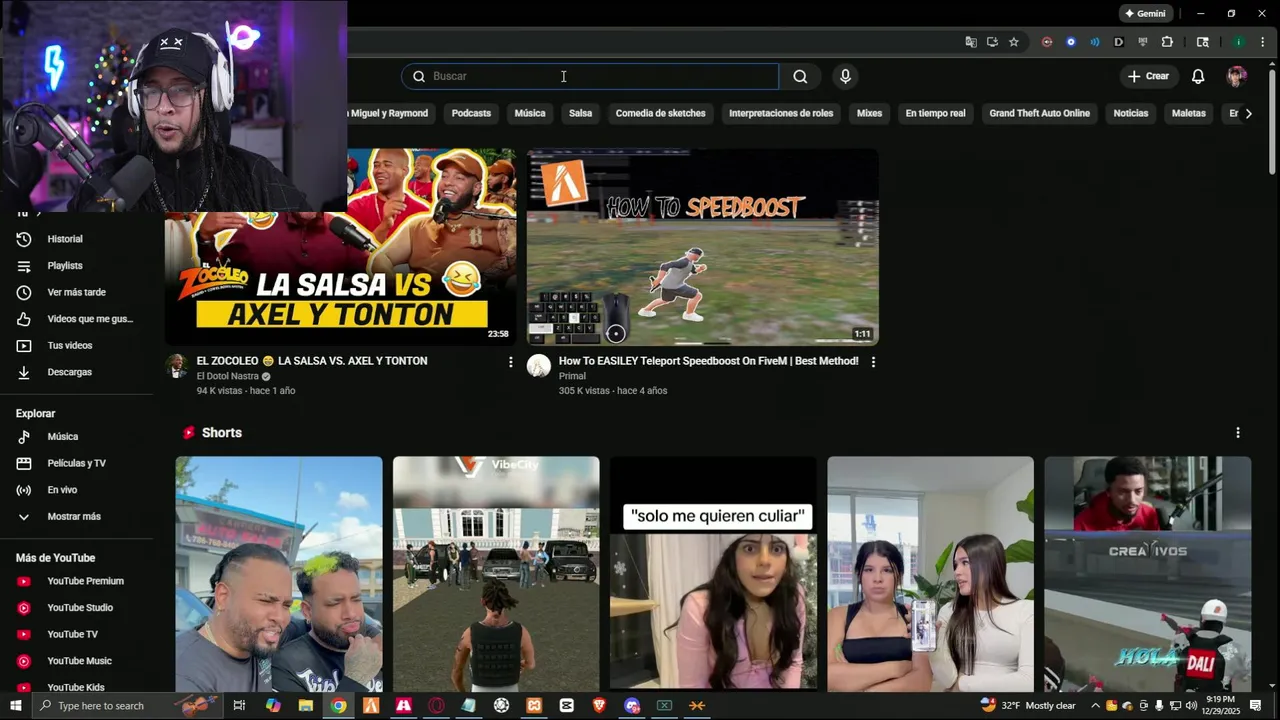Open tab search icon in Chrome toolbar
Image resolution: width=1280 pixels, height=720 pixels.
1203,42
